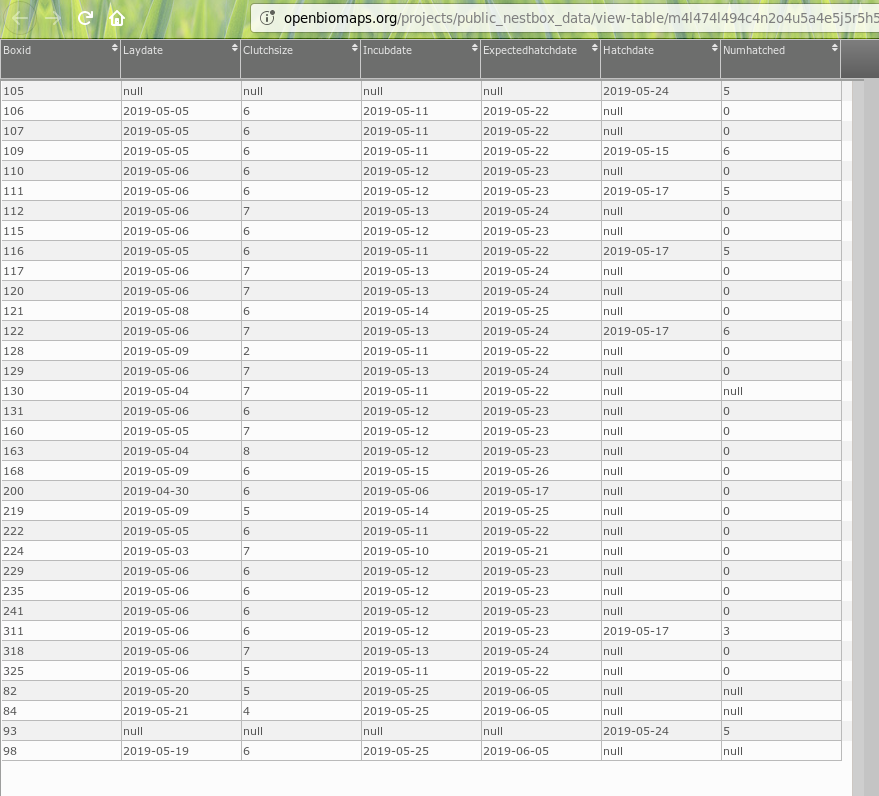Go to the browser home icon

point(117,18)
